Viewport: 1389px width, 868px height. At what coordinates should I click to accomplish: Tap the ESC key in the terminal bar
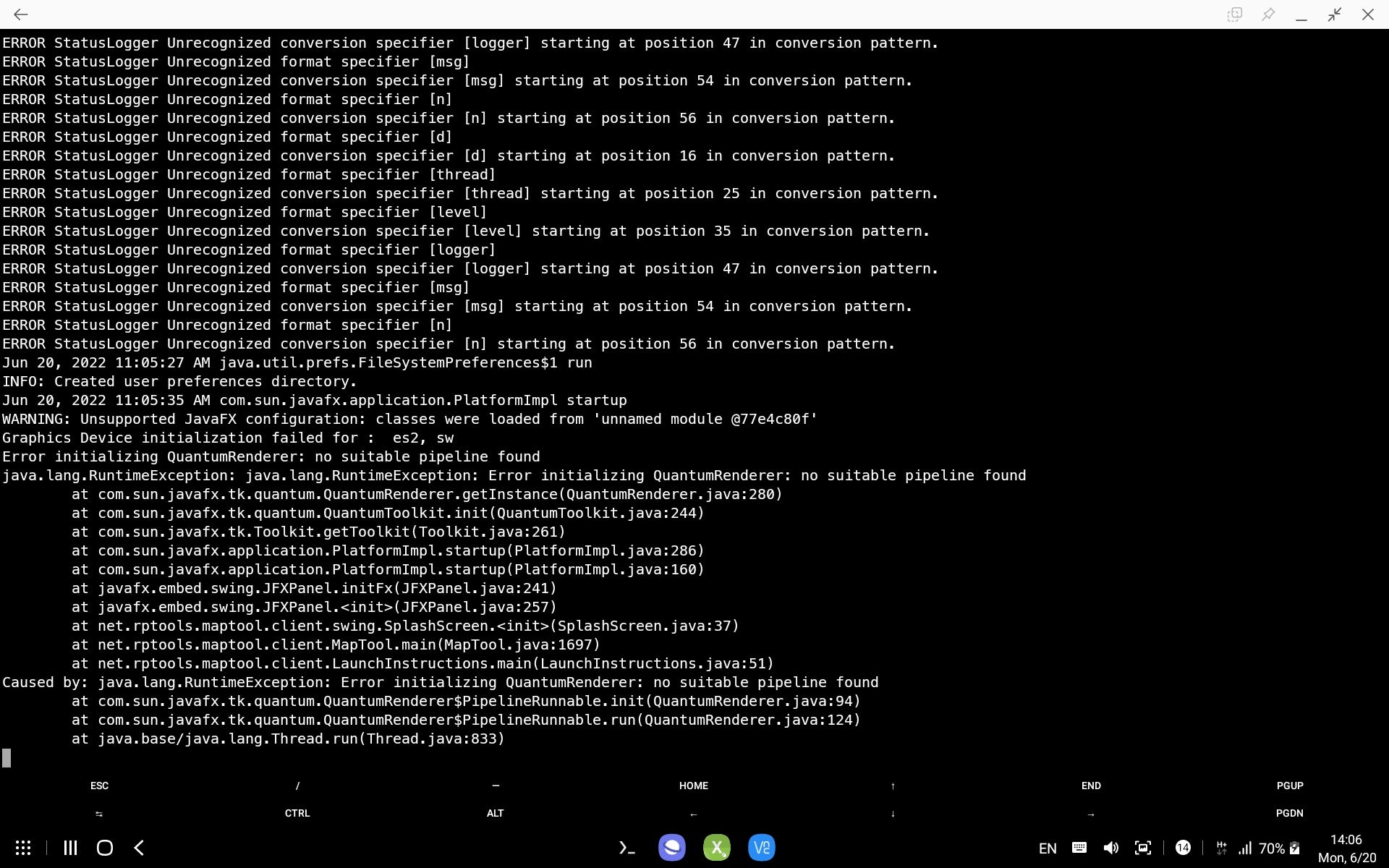tap(99, 786)
